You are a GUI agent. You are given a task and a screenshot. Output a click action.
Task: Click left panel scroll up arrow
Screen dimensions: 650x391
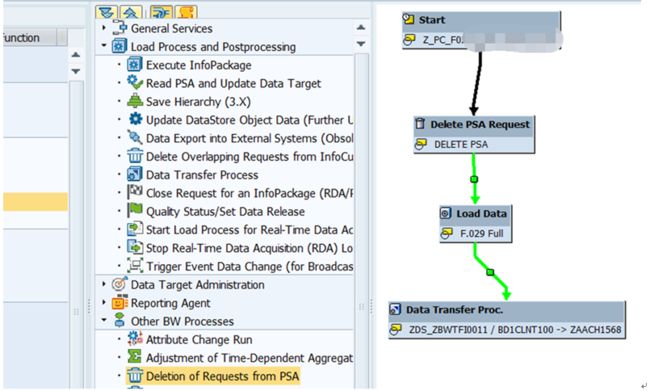click(75, 55)
